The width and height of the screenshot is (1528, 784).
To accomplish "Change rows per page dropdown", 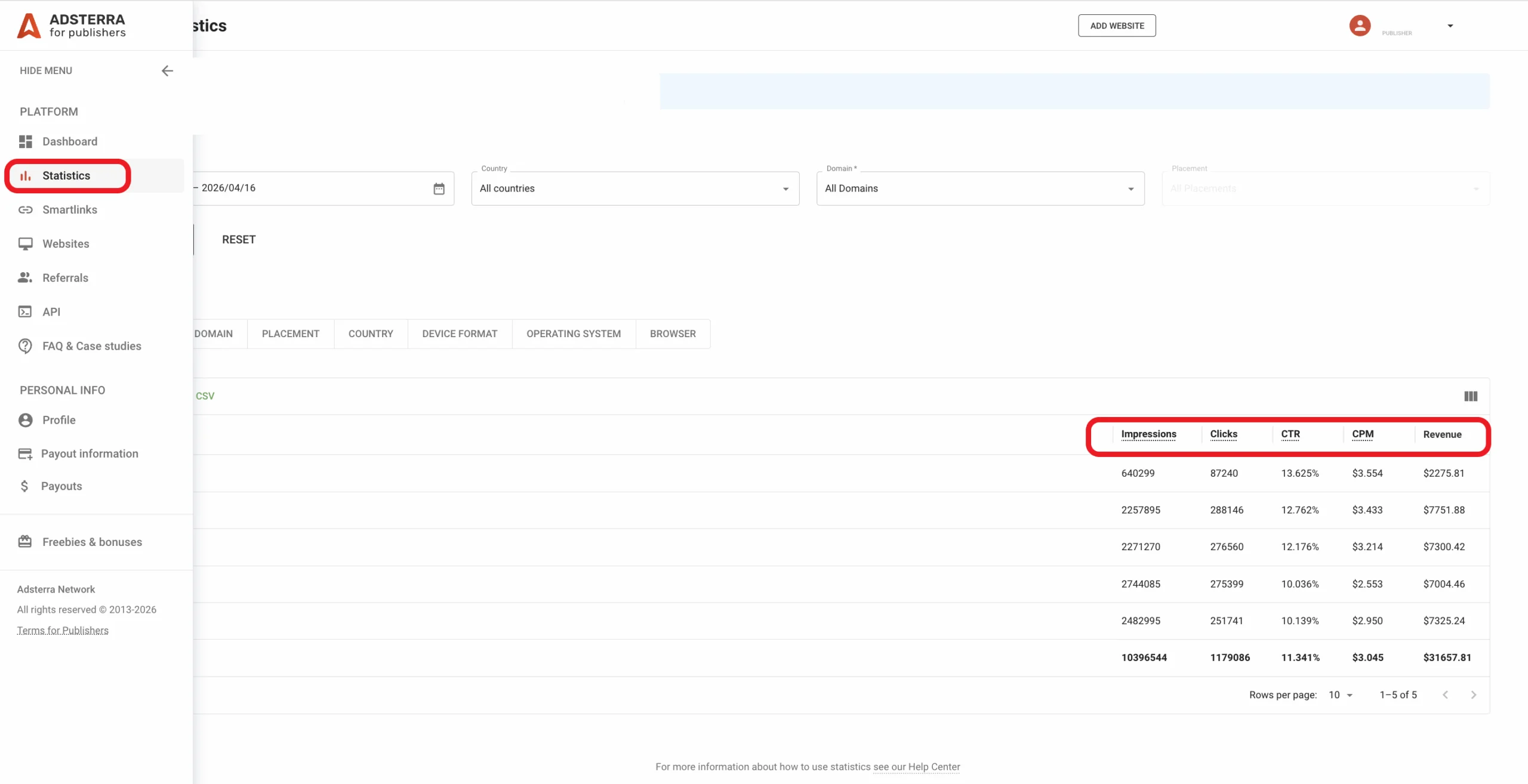I will [x=1340, y=695].
